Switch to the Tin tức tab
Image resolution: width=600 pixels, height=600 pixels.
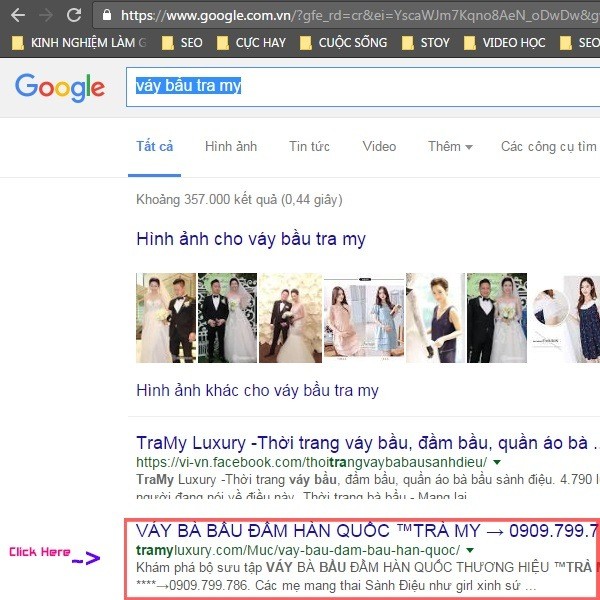(x=309, y=147)
